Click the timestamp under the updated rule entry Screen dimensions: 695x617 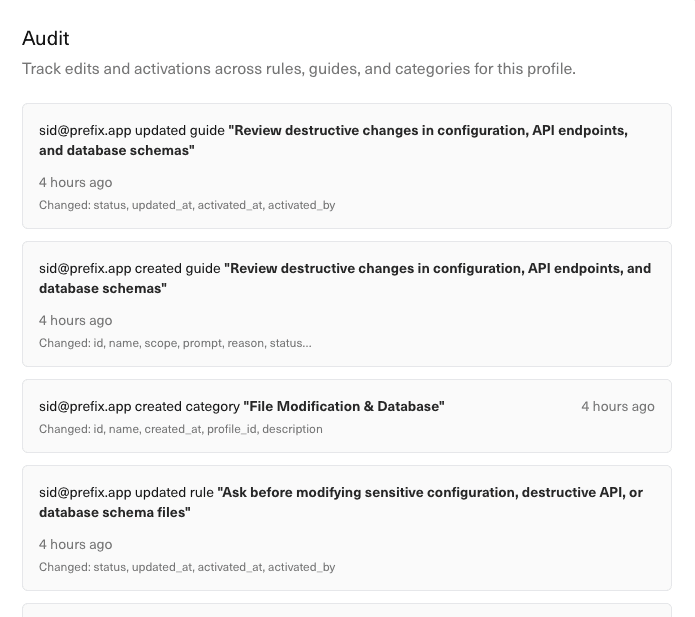[75, 545]
